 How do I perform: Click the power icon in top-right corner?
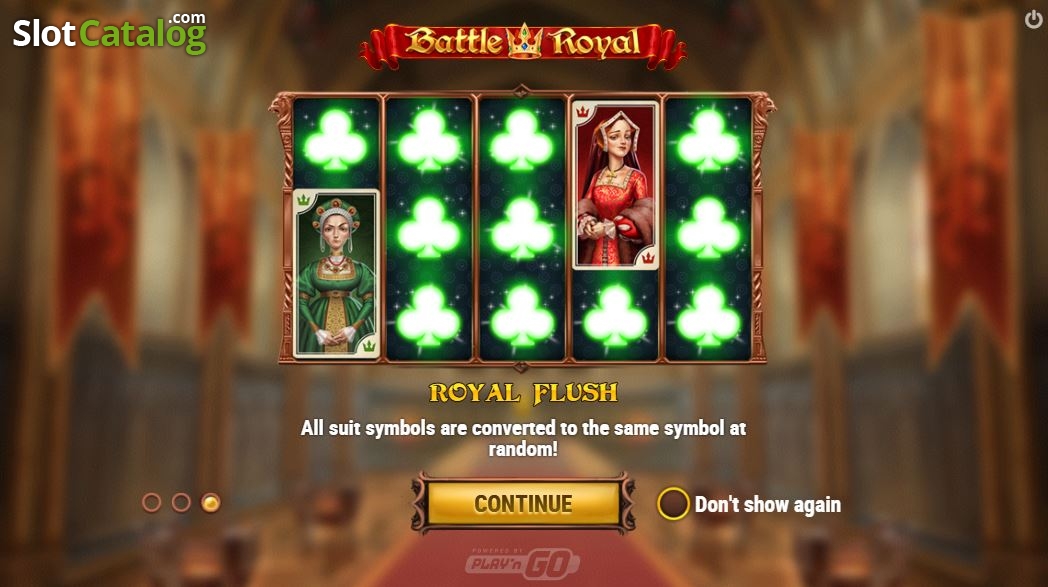point(1033,19)
